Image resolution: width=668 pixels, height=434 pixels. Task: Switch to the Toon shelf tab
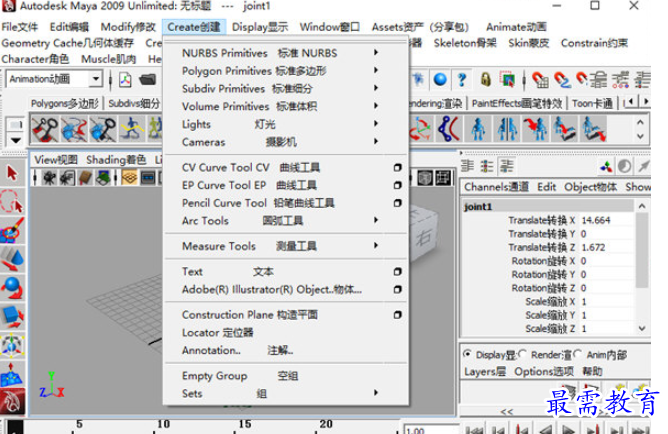coord(592,103)
